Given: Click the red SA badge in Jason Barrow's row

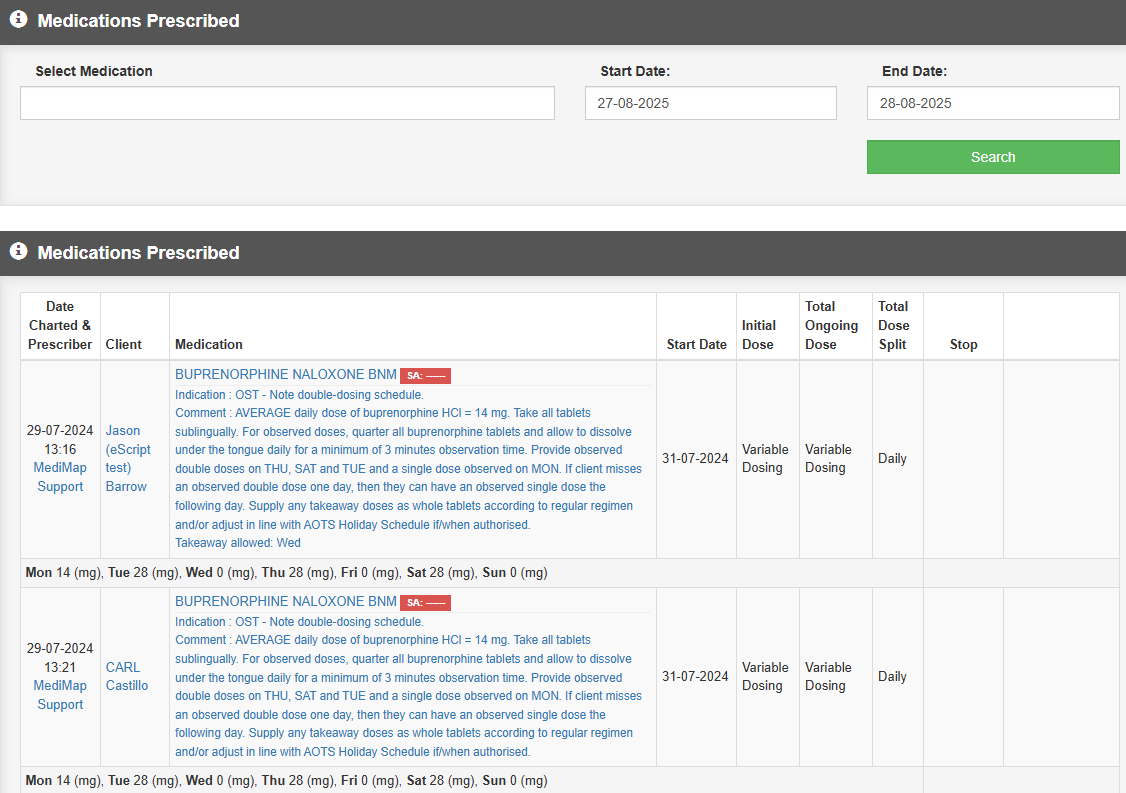Looking at the screenshot, I should click(425, 376).
